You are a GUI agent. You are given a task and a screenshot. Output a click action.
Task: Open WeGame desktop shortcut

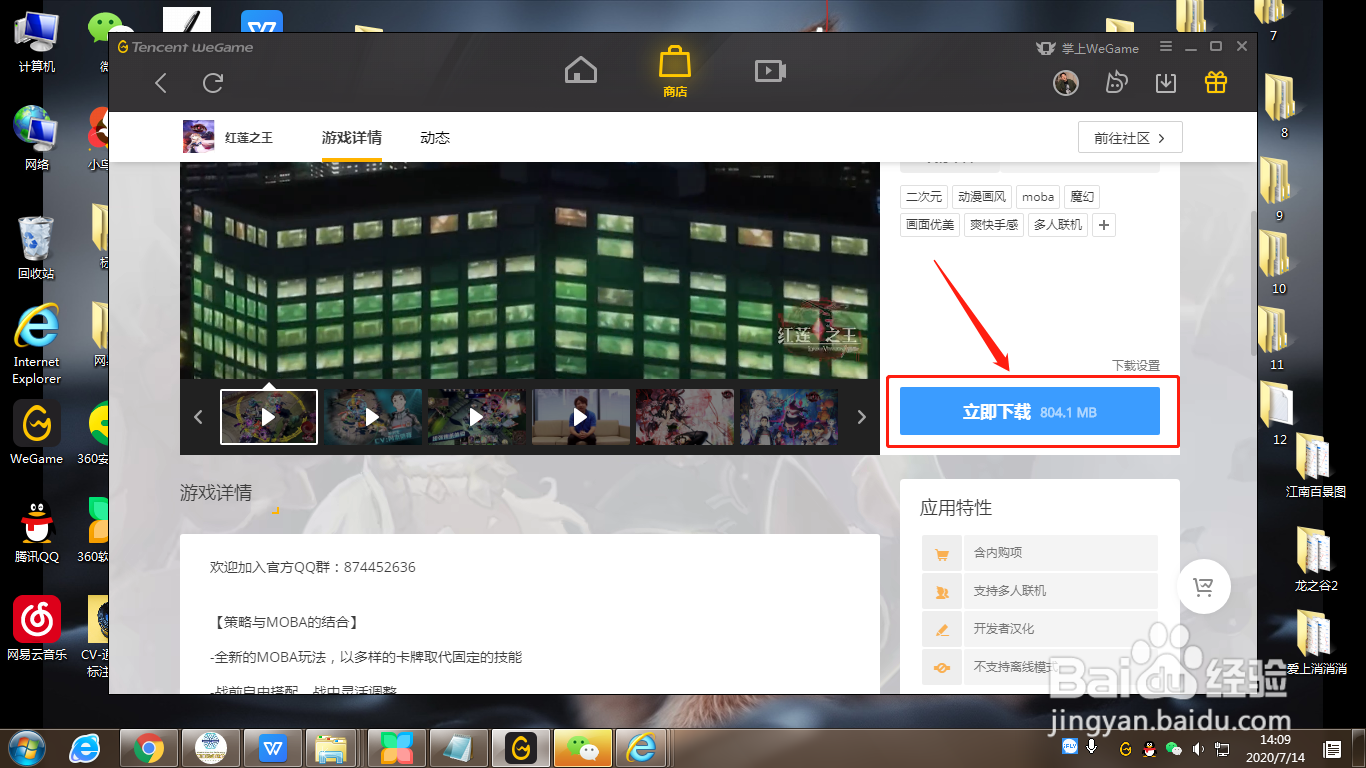pyautogui.click(x=37, y=433)
